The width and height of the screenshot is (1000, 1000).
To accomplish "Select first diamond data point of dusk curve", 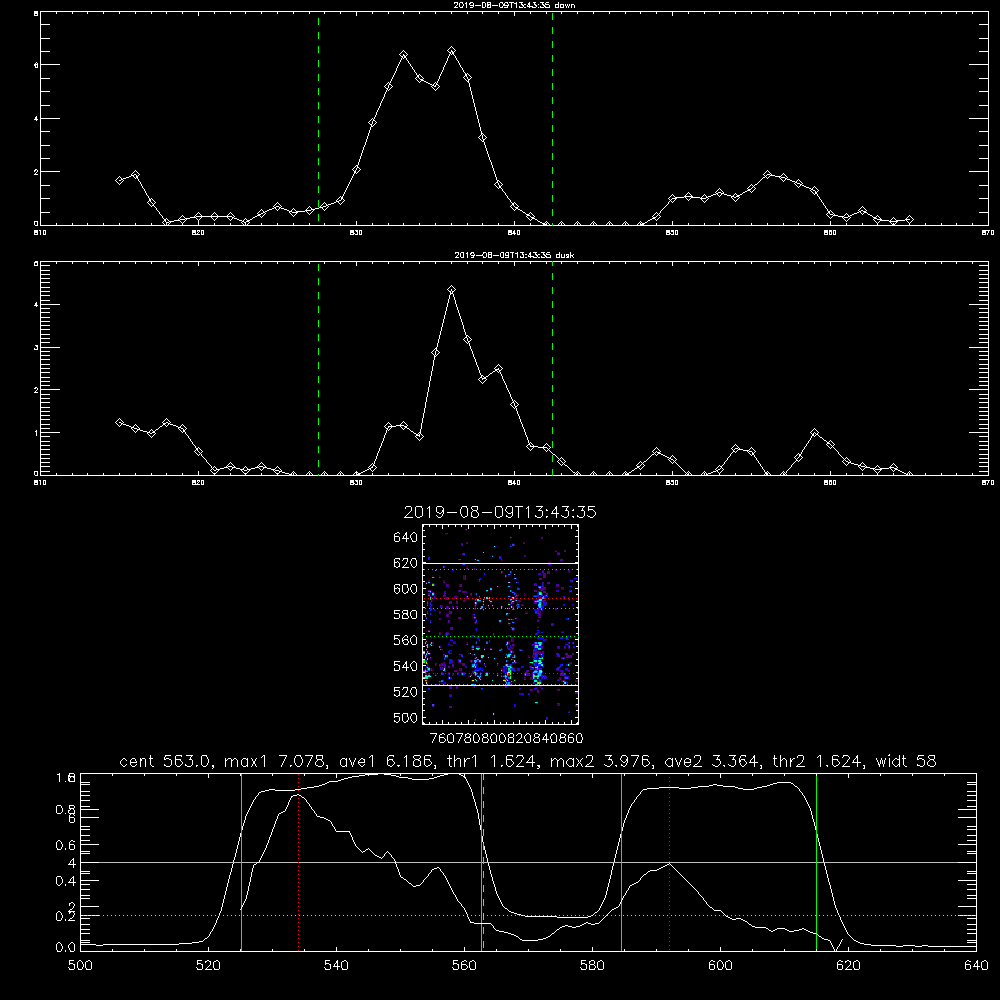I will pos(119,422).
